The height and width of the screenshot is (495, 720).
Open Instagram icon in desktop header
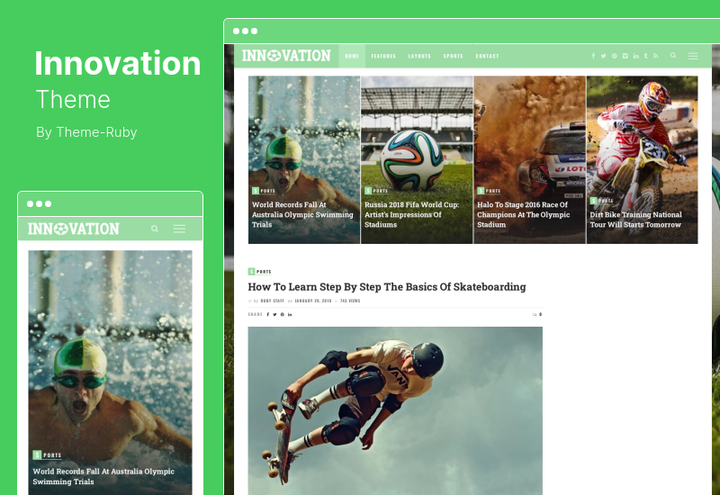[625, 56]
